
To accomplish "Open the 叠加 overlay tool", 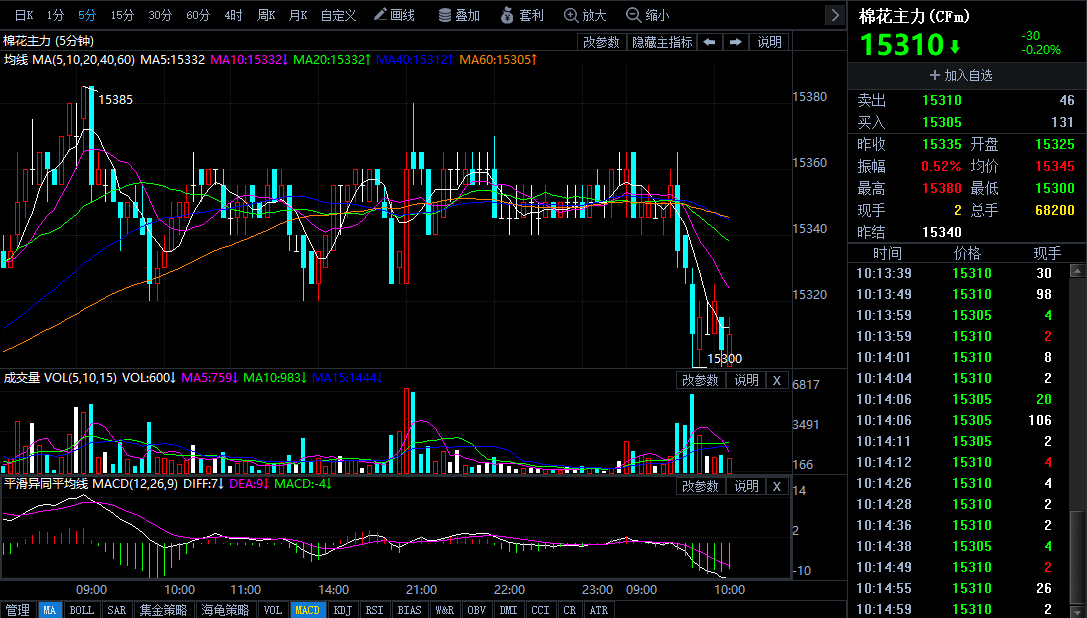I will point(459,15).
